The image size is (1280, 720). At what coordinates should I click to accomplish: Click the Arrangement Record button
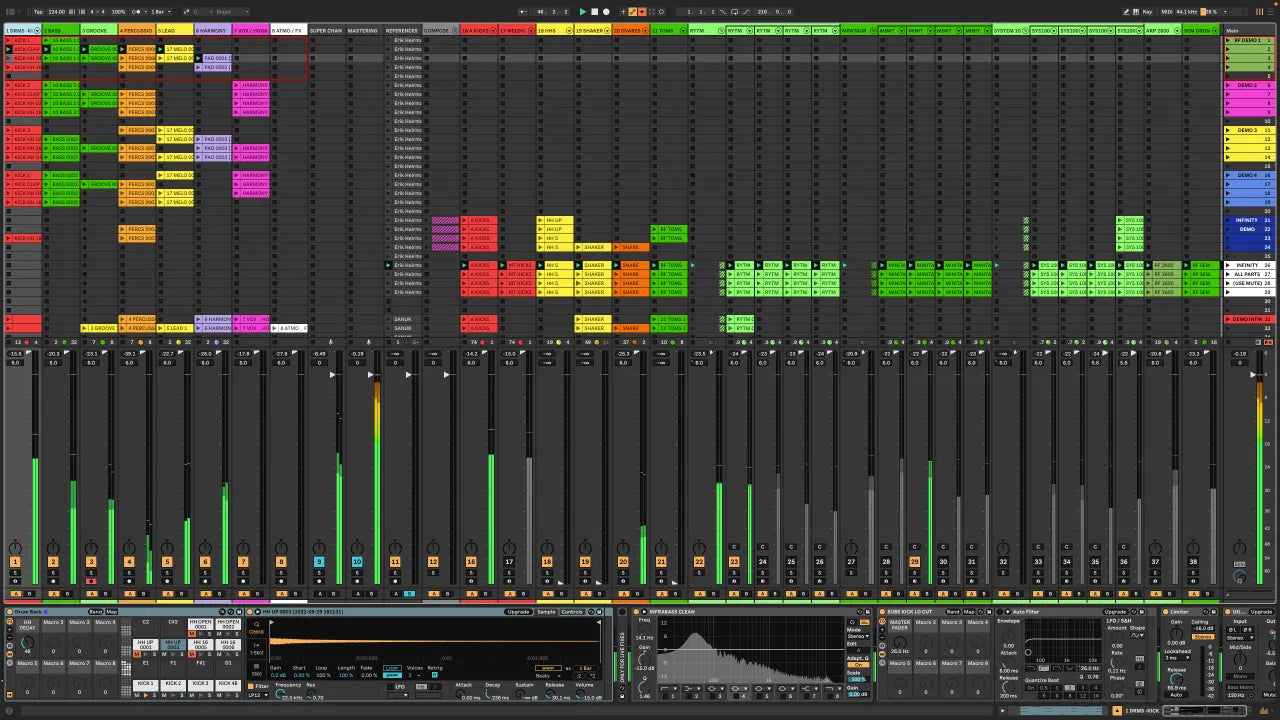606,12
